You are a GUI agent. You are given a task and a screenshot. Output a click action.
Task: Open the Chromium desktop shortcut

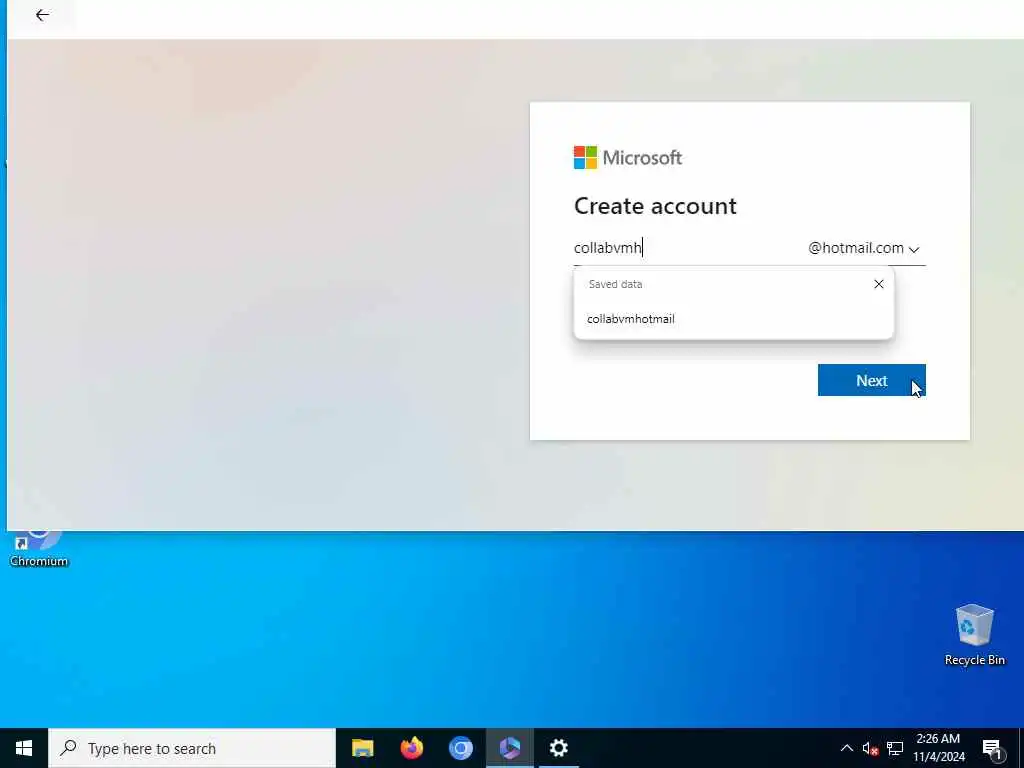pyautogui.click(x=39, y=549)
